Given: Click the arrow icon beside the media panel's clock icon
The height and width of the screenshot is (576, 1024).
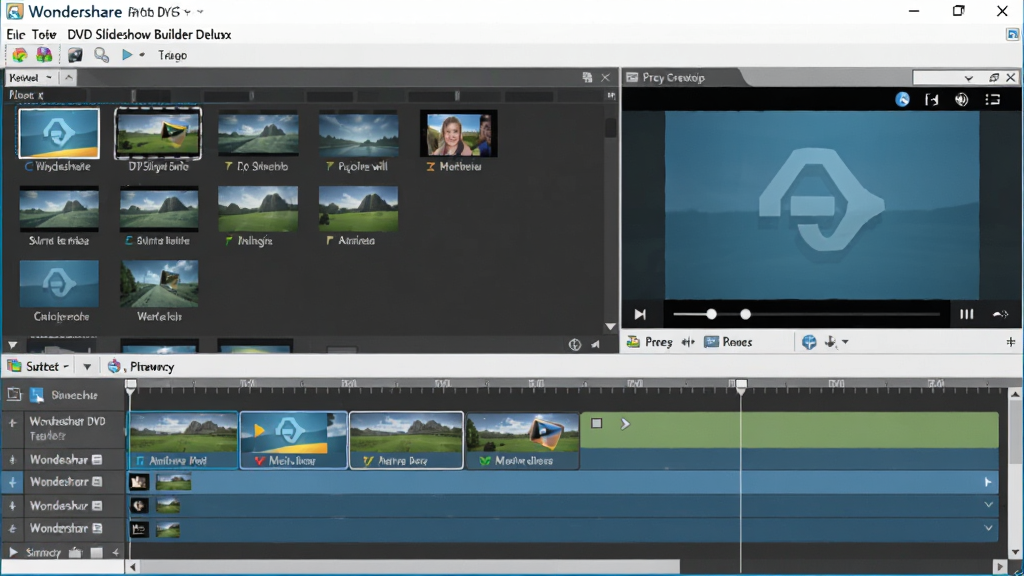Looking at the screenshot, I should (596, 345).
